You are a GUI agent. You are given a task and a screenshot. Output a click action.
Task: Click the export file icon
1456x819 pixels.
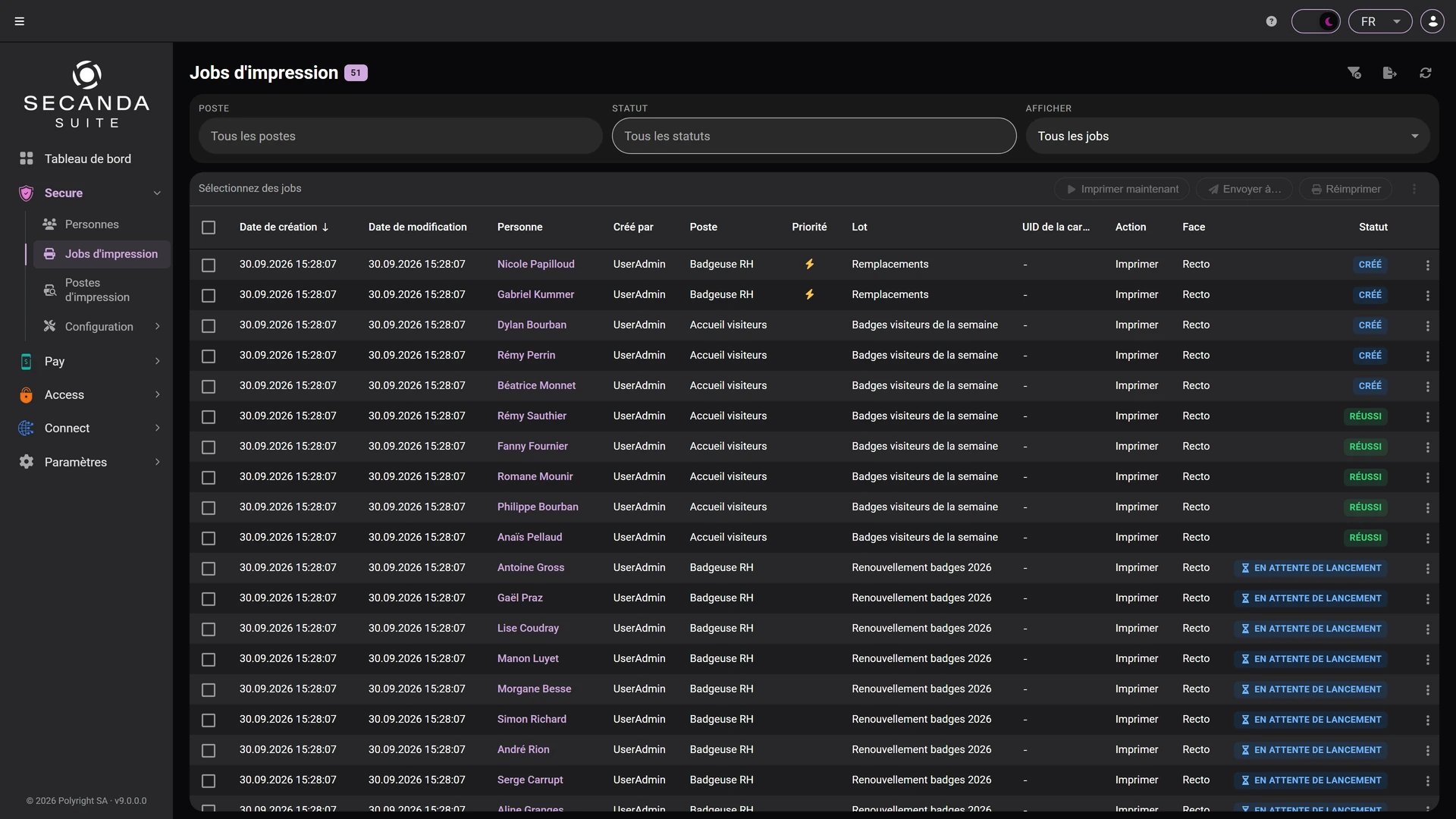point(1389,73)
